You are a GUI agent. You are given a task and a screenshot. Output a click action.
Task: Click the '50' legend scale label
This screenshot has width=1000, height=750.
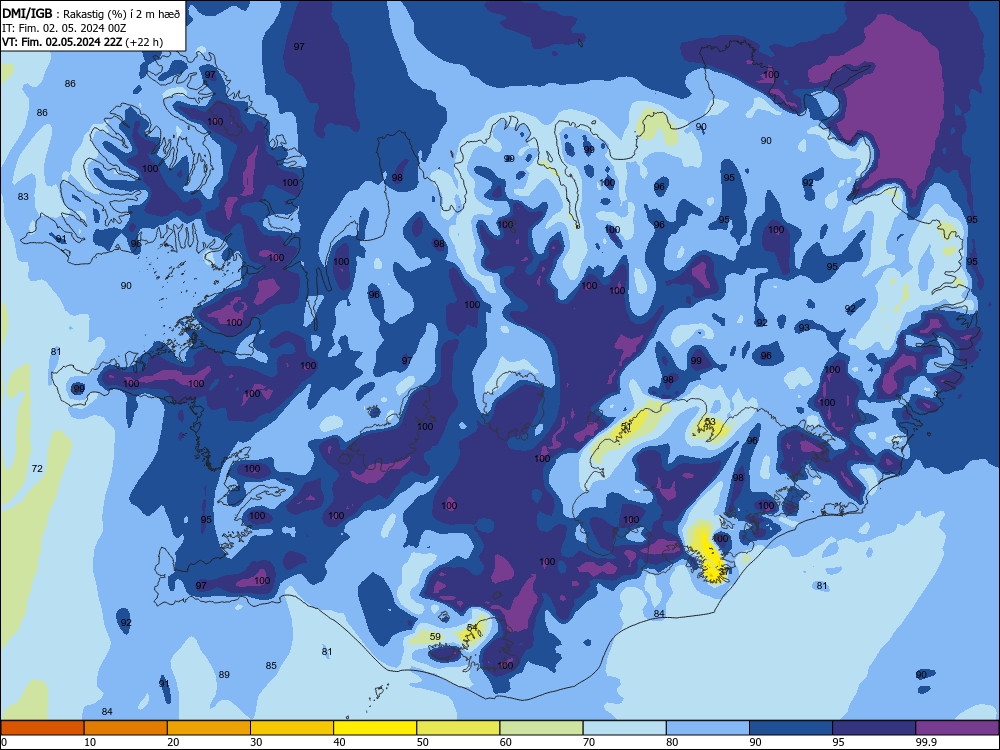point(423,742)
